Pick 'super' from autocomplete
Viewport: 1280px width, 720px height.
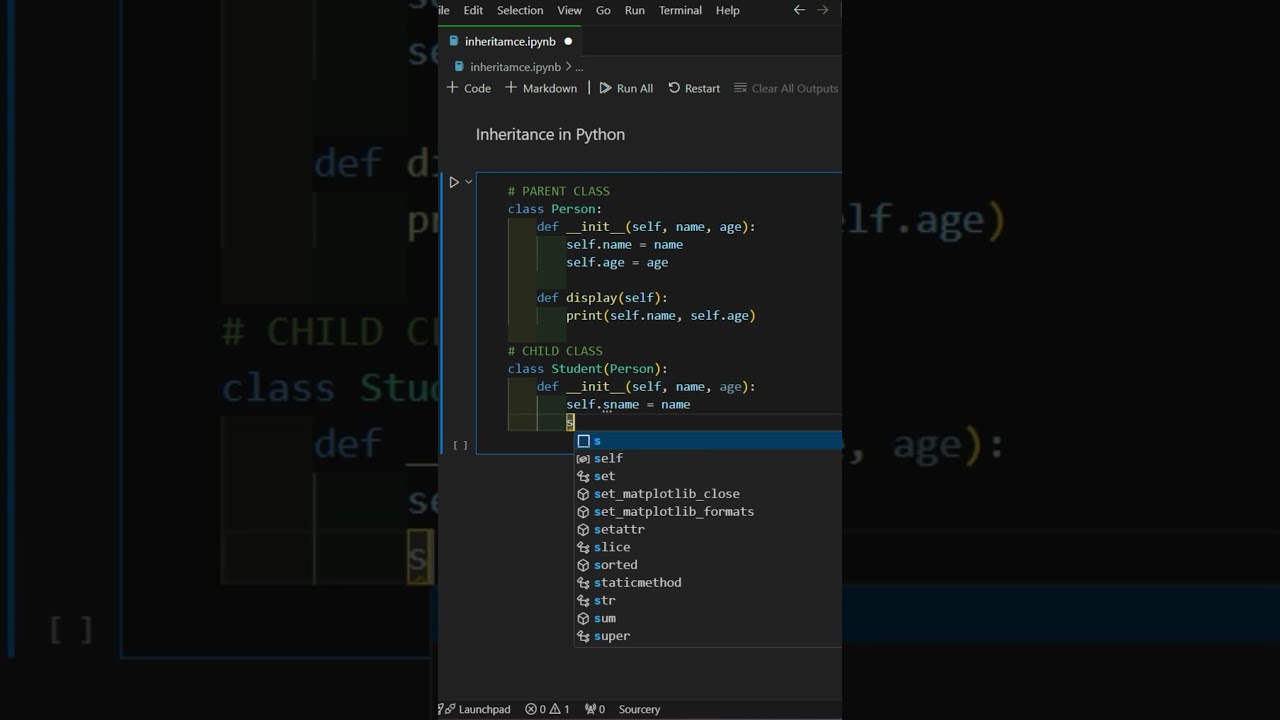click(x=708, y=636)
